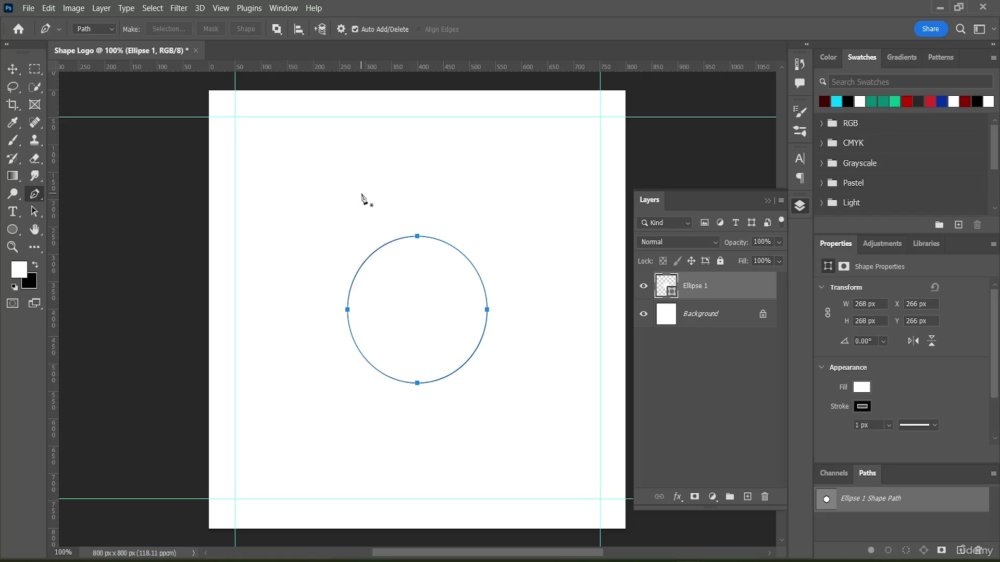Viewport: 1000px width, 562px height.
Task: Toggle layer filter on/off switch
Action: click(x=781, y=221)
